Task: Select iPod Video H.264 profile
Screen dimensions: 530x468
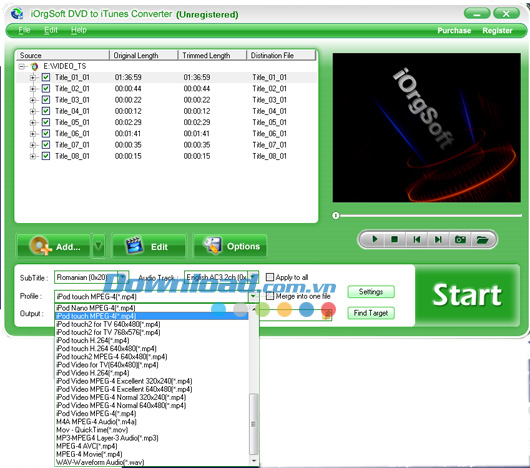Action: tap(151, 373)
